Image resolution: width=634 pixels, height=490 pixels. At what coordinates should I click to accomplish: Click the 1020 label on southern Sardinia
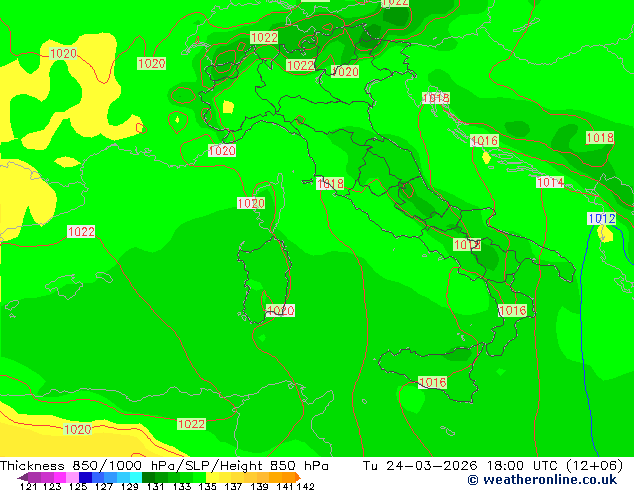pyautogui.click(x=280, y=310)
